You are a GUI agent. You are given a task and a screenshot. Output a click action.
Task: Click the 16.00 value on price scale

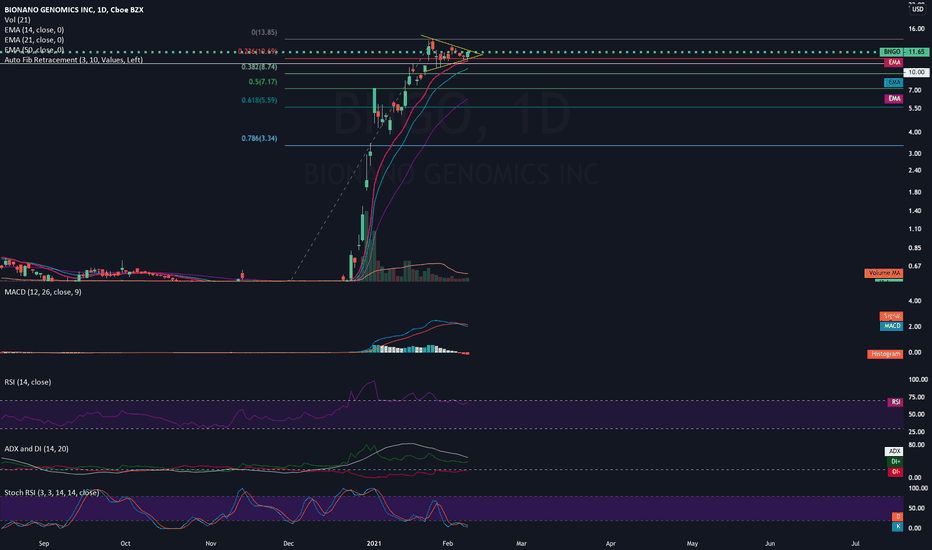point(917,29)
